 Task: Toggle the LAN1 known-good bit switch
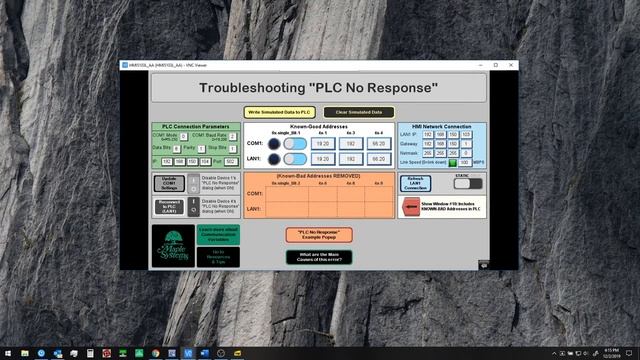pos(295,159)
